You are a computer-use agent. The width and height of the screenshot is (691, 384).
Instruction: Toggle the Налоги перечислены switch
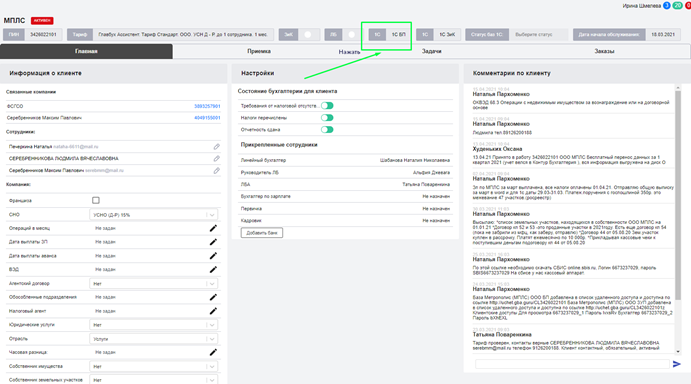[327, 118]
